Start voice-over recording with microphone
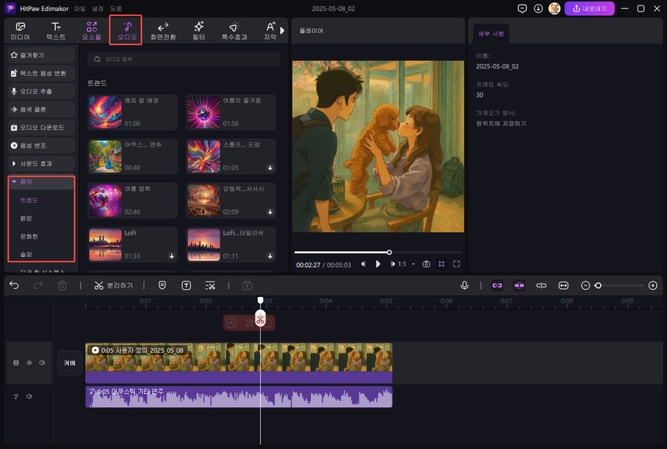 (x=465, y=285)
